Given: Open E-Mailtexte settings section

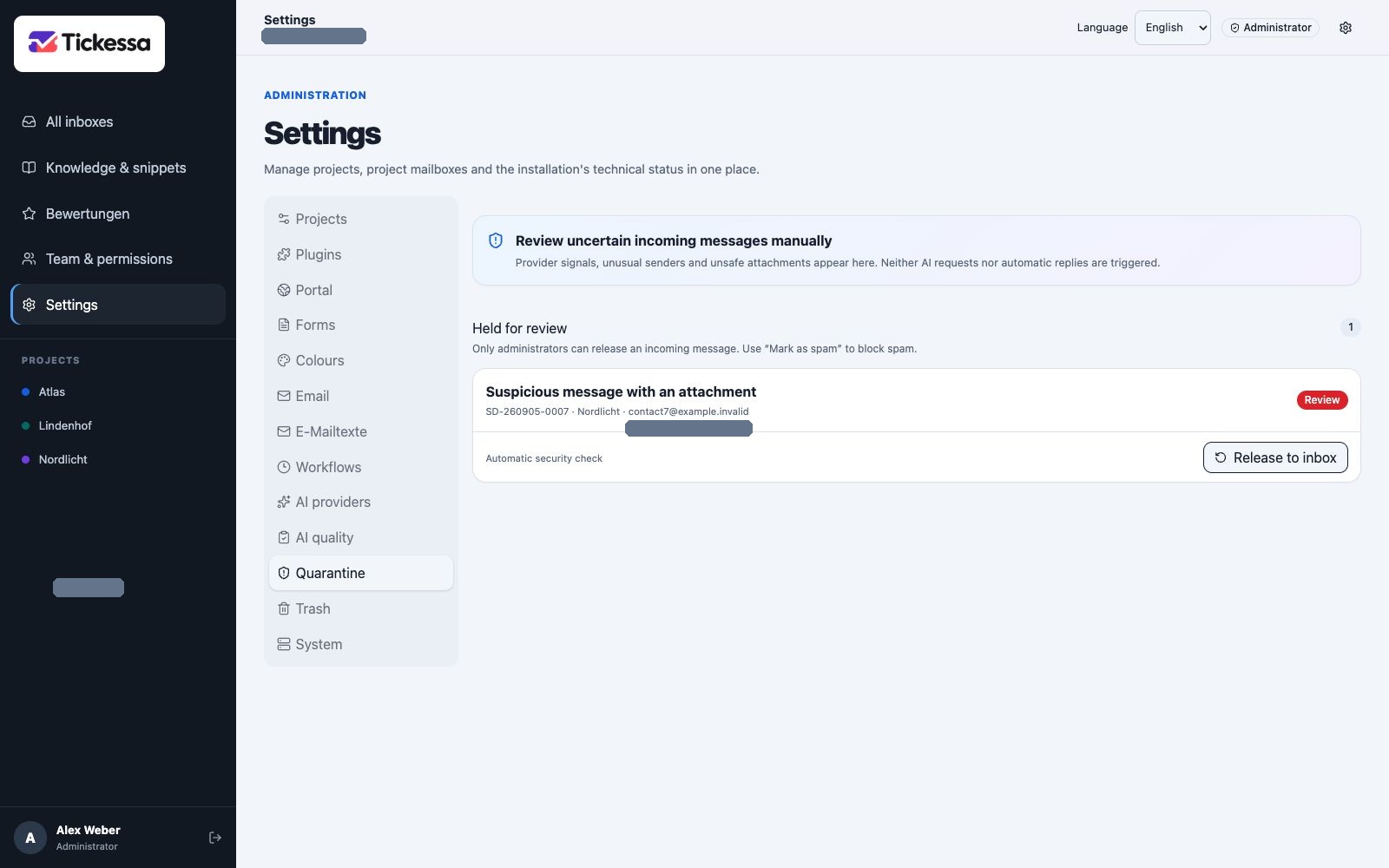Looking at the screenshot, I should (x=361, y=431).
